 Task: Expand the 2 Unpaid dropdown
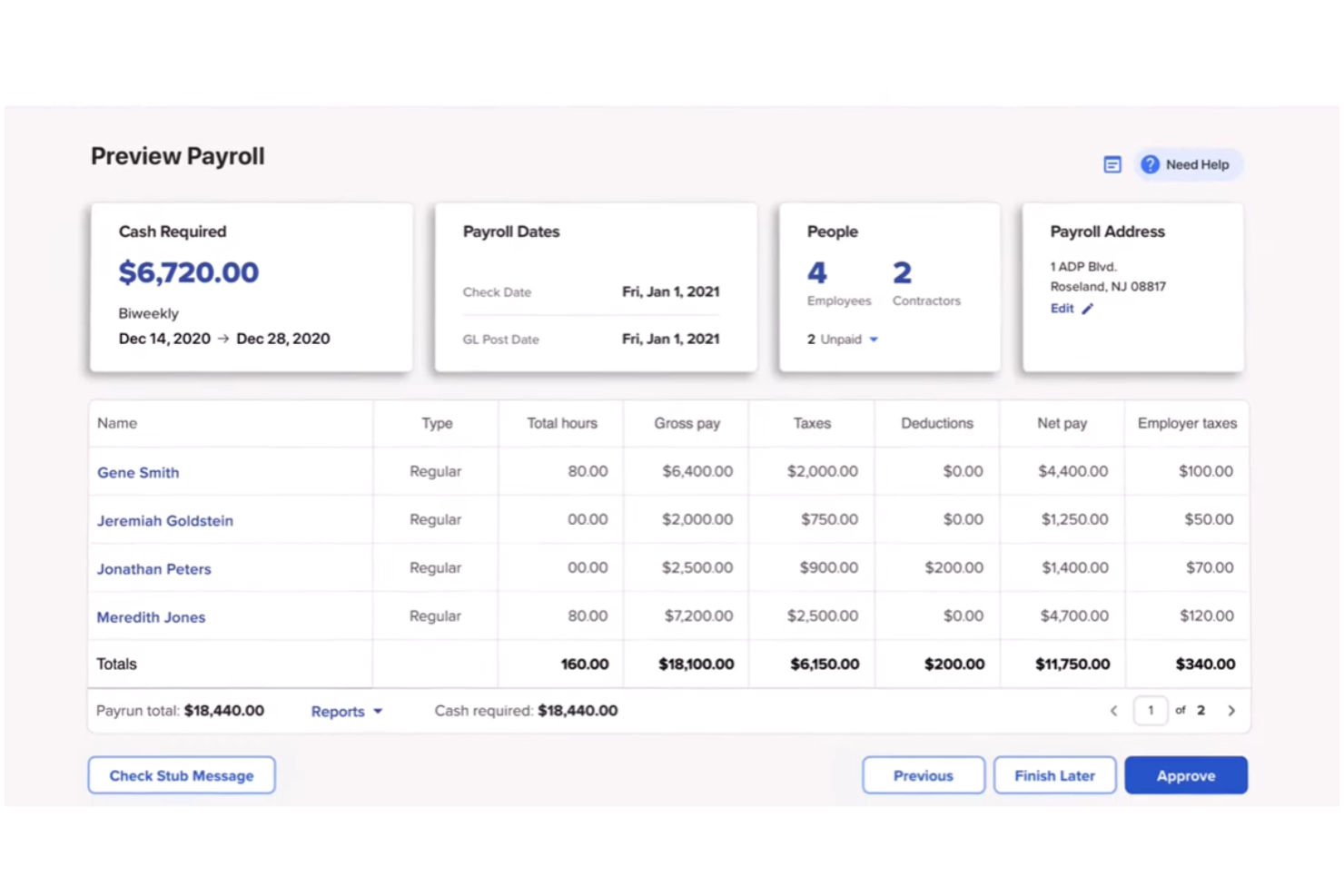(843, 340)
